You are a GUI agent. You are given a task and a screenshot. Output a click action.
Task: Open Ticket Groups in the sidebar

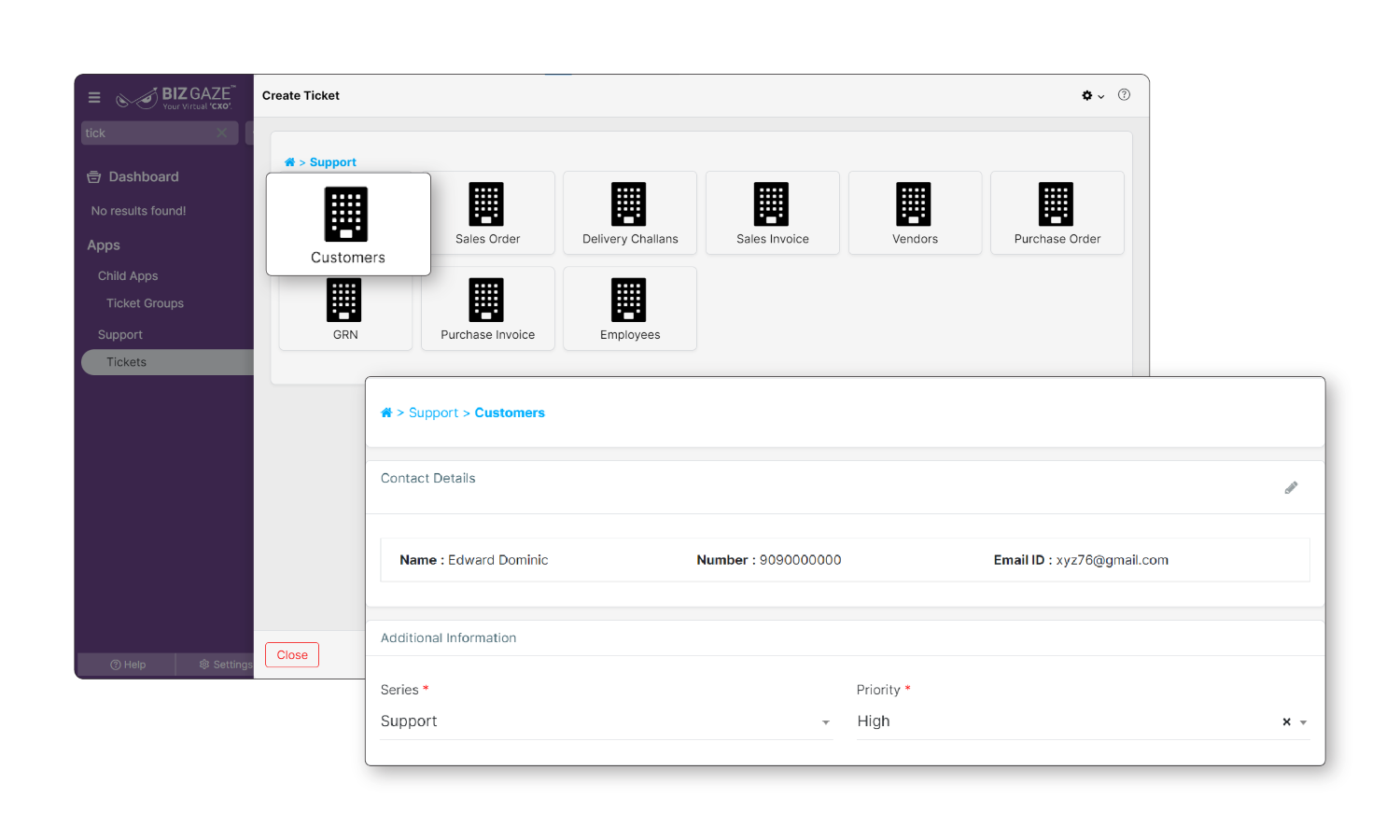coord(145,303)
